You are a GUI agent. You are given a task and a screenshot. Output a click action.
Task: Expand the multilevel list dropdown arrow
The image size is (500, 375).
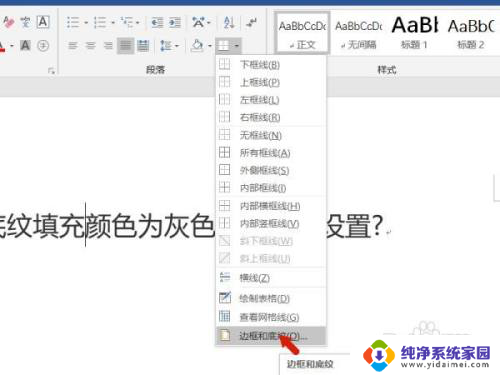click(137, 23)
